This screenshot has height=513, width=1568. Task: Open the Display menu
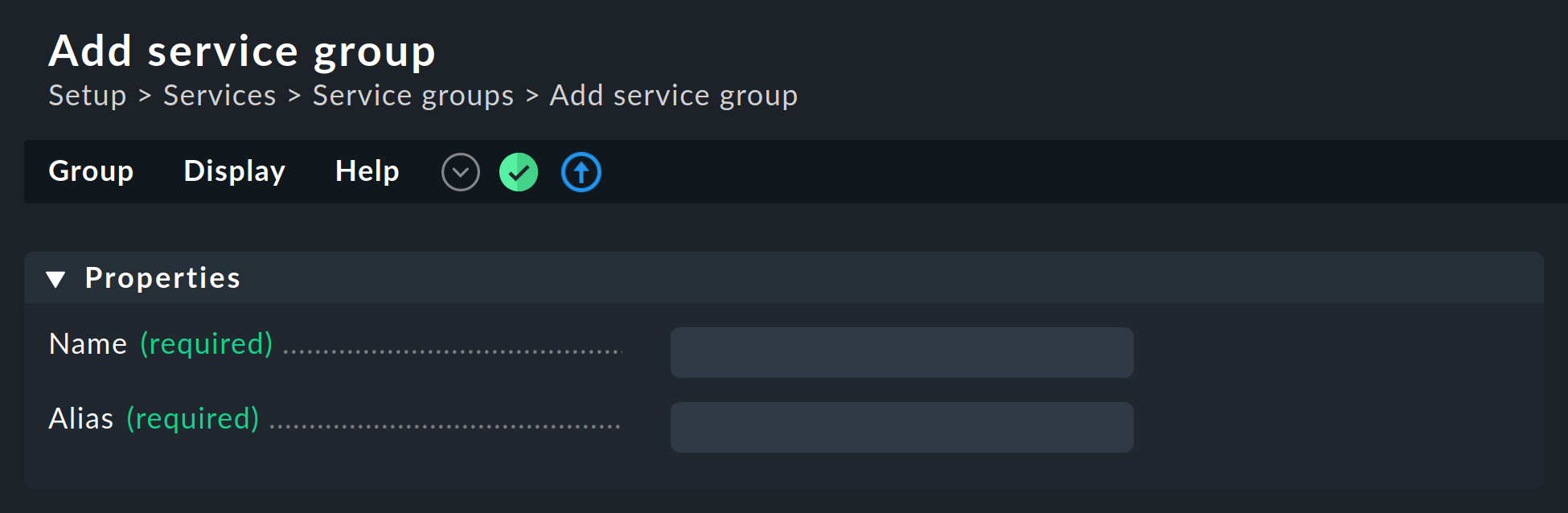[x=234, y=171]
